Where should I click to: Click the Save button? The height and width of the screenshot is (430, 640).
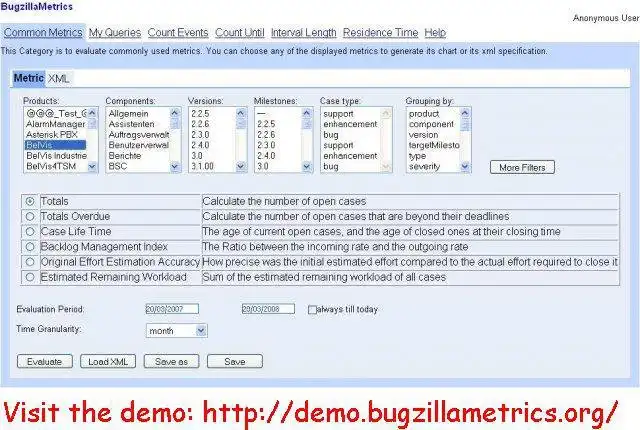click(235, 361)
